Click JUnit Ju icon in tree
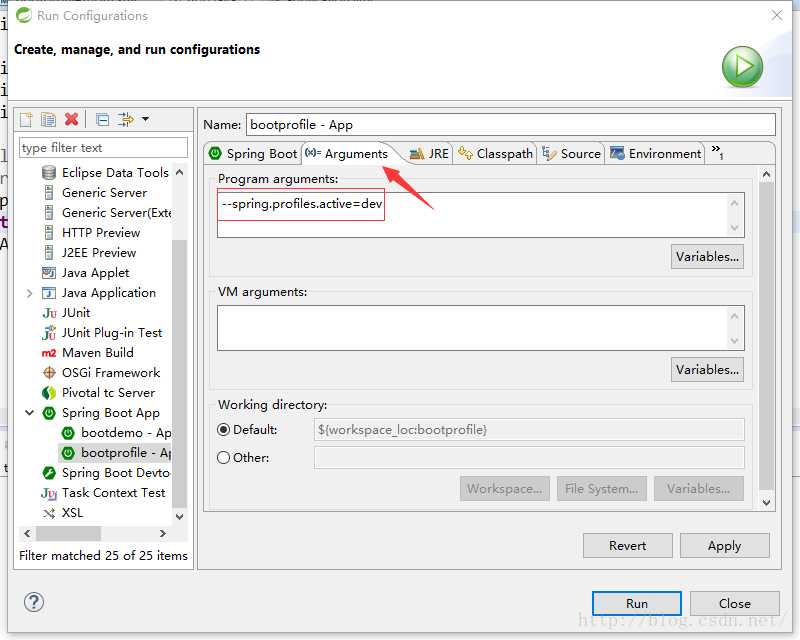The height and width of the screenshot is (640, 800). click(x=49, y=313)
